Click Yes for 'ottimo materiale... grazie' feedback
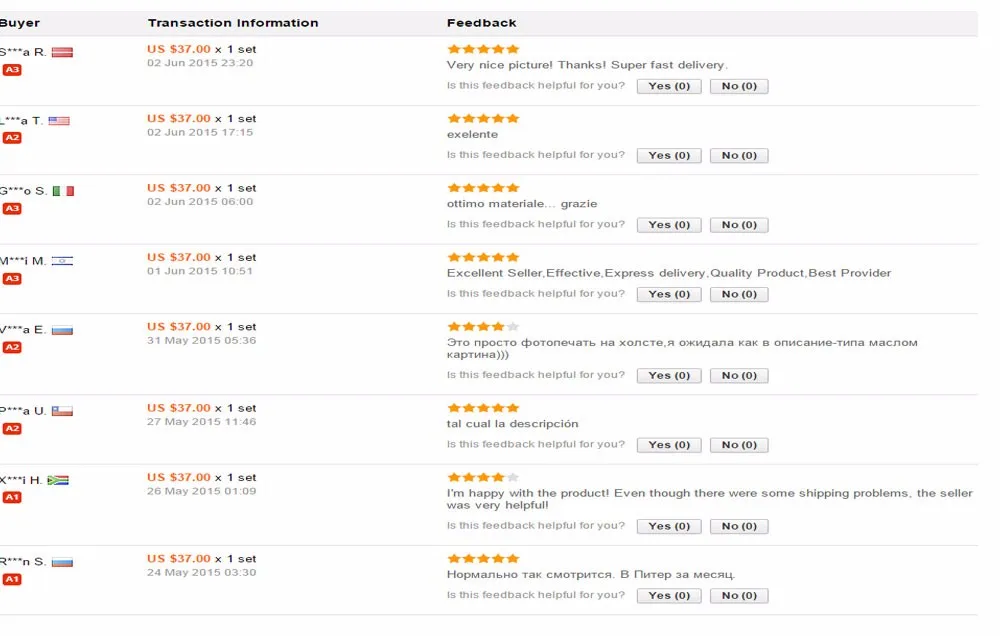 [x=669, y=225]
